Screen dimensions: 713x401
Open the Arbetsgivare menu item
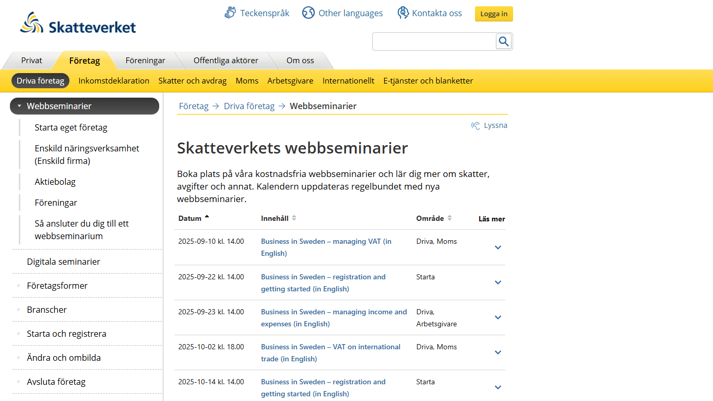coord(290,81)
